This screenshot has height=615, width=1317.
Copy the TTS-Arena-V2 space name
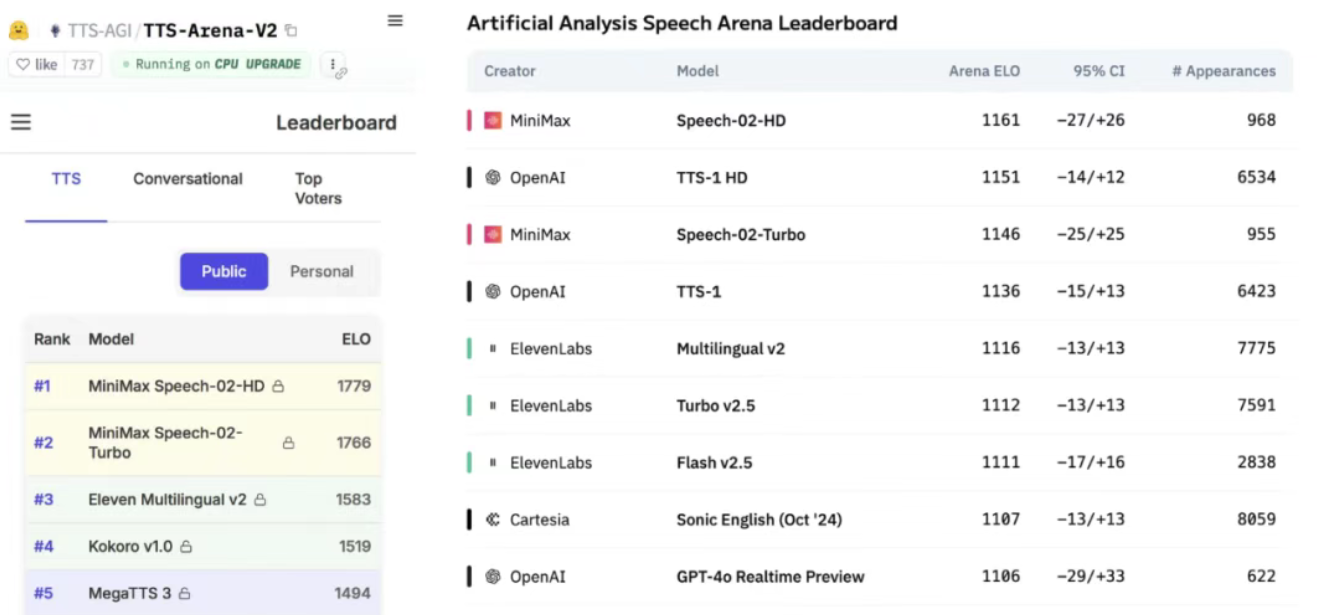[x=291, y=31]
